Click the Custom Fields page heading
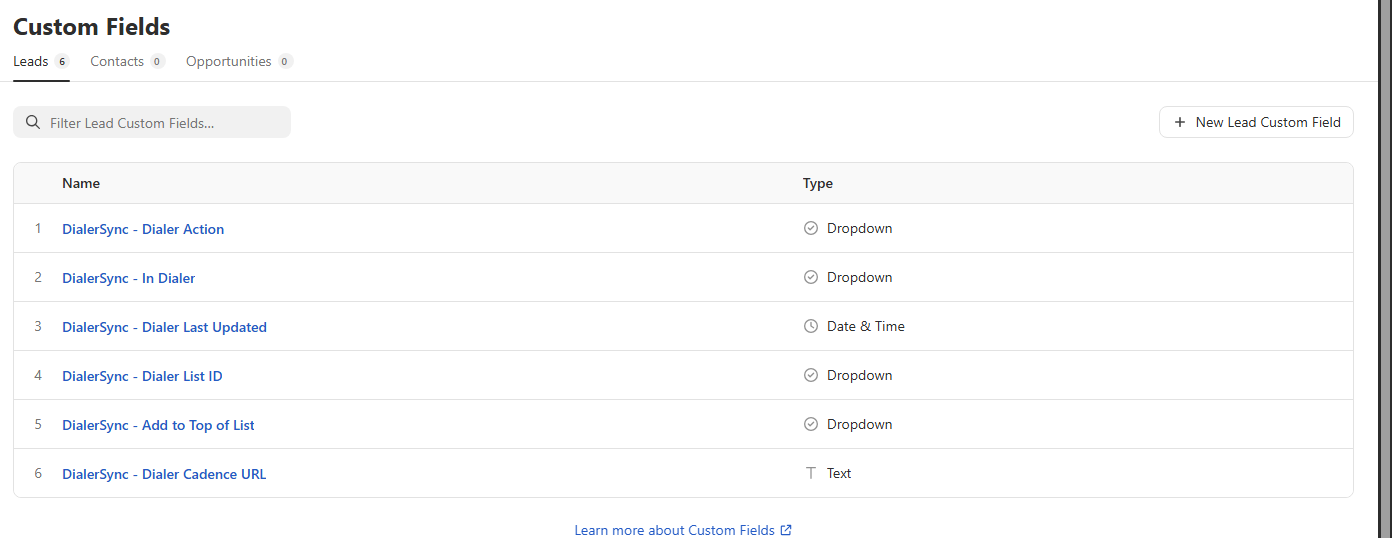The width and height of the screenshot is (1392, 538). 92,27
